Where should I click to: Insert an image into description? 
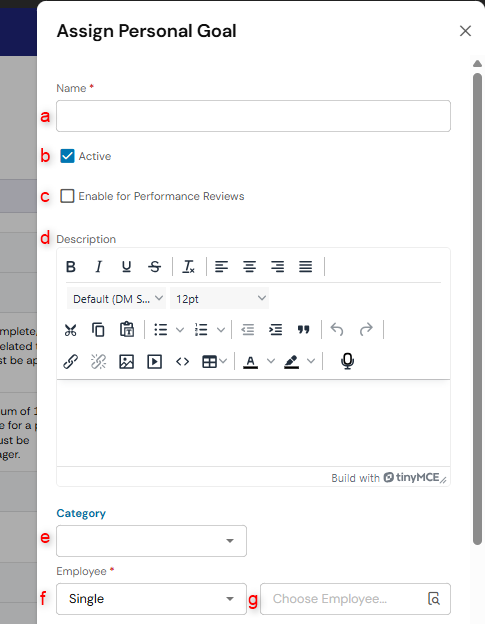tap(127, 361)
